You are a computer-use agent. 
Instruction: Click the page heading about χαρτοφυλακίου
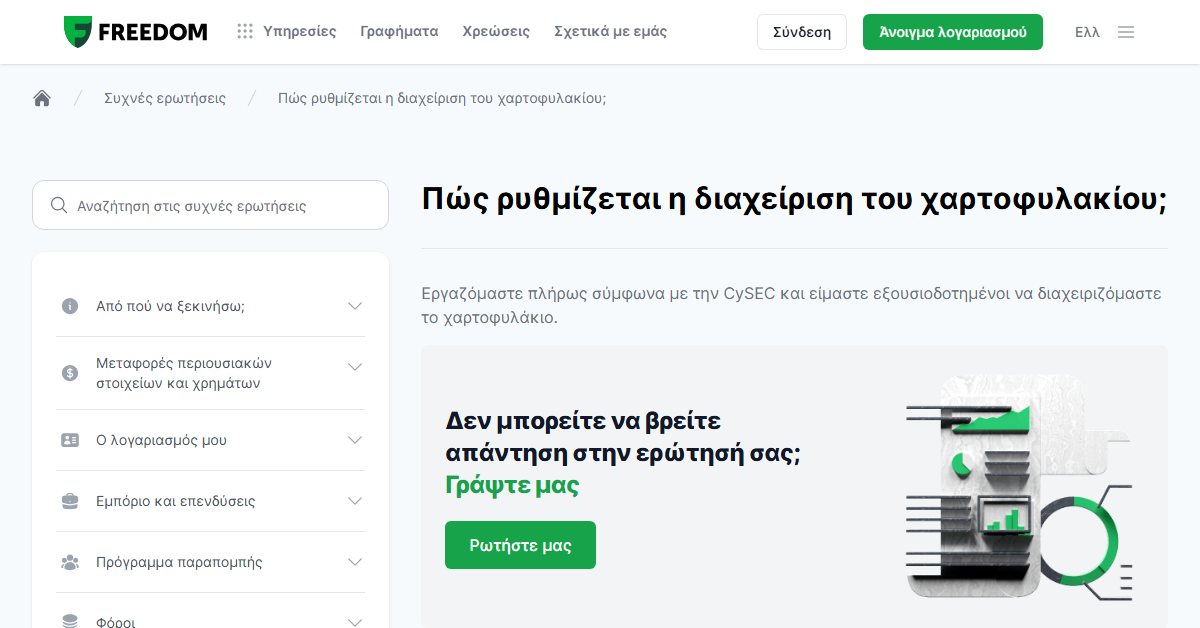794,199
